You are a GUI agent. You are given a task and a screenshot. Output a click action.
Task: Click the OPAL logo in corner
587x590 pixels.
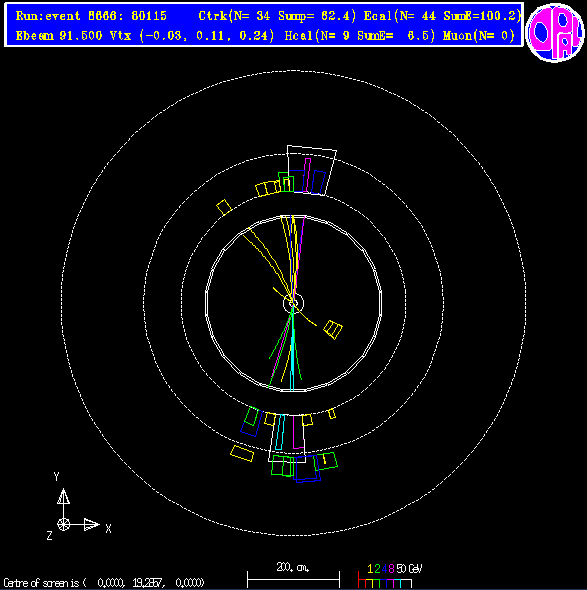(x=555, y=33)
